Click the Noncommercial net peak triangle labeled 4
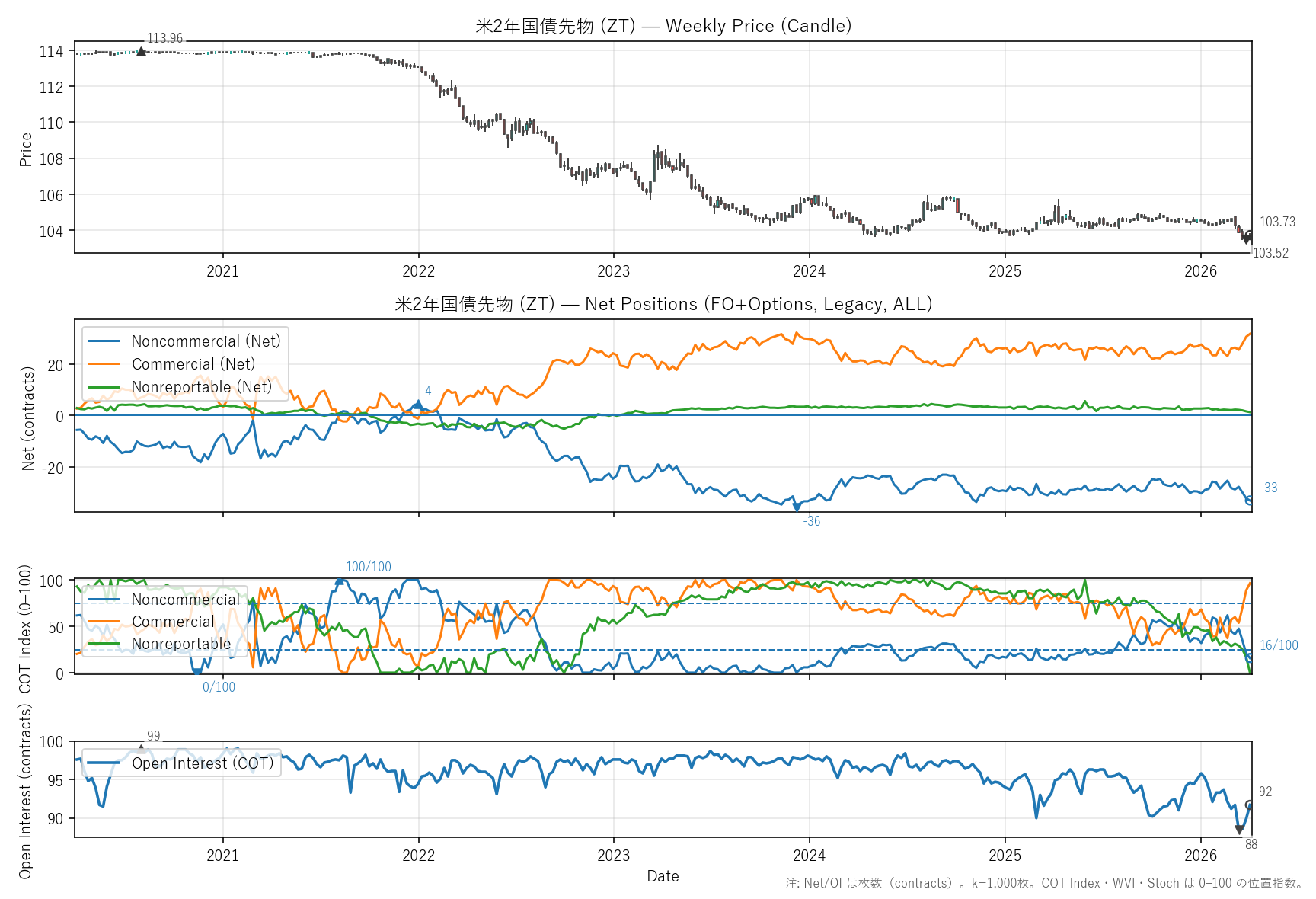 (x=417, y=405)
